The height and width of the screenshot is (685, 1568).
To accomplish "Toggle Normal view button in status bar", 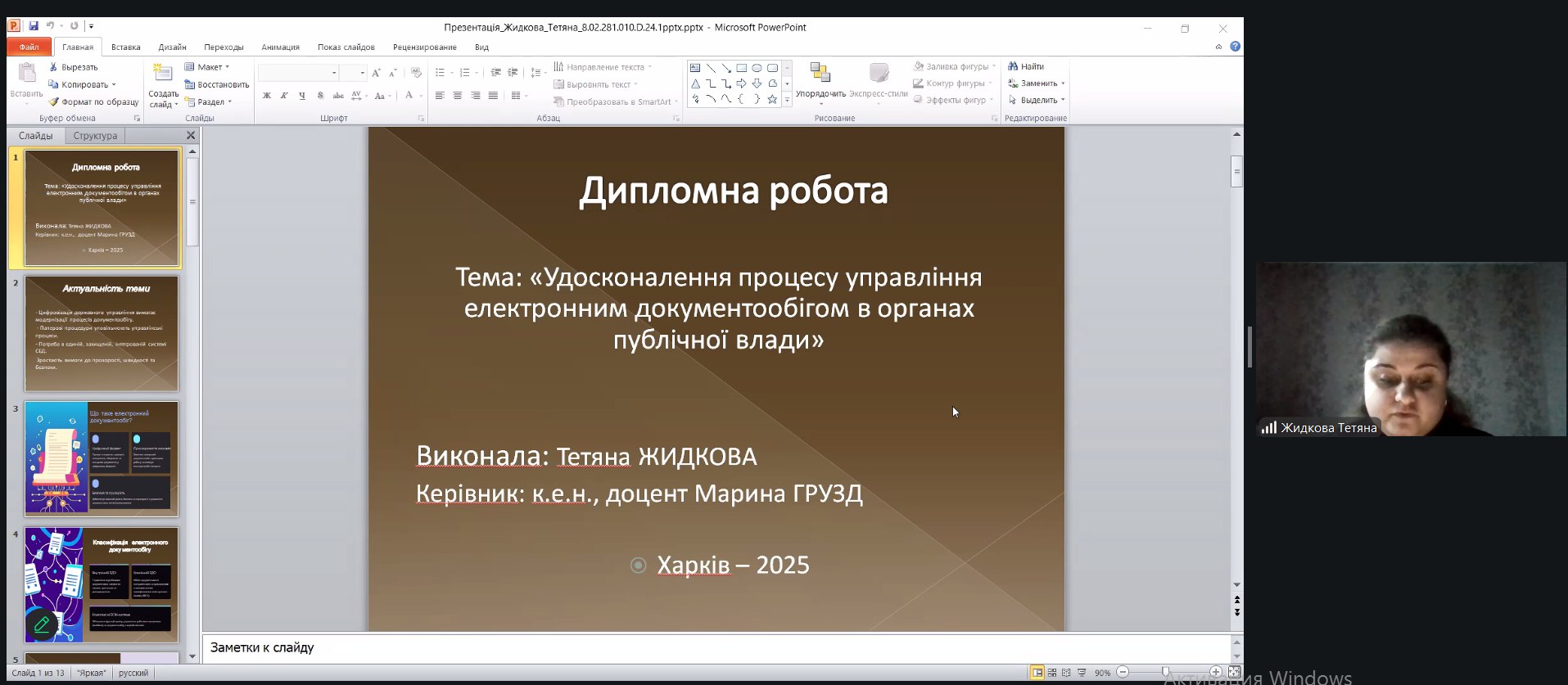I will point(1037,673).
